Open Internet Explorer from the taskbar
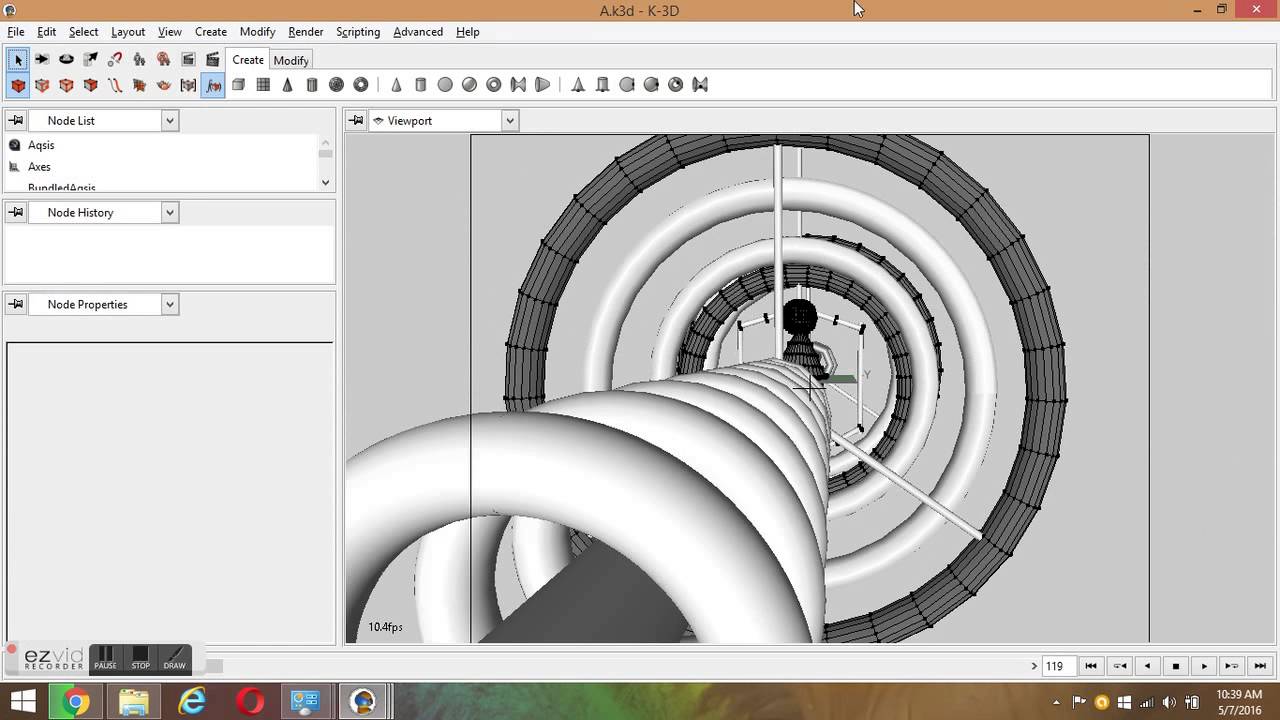Viewport: 1280px width, 720px height. [191, 701]
